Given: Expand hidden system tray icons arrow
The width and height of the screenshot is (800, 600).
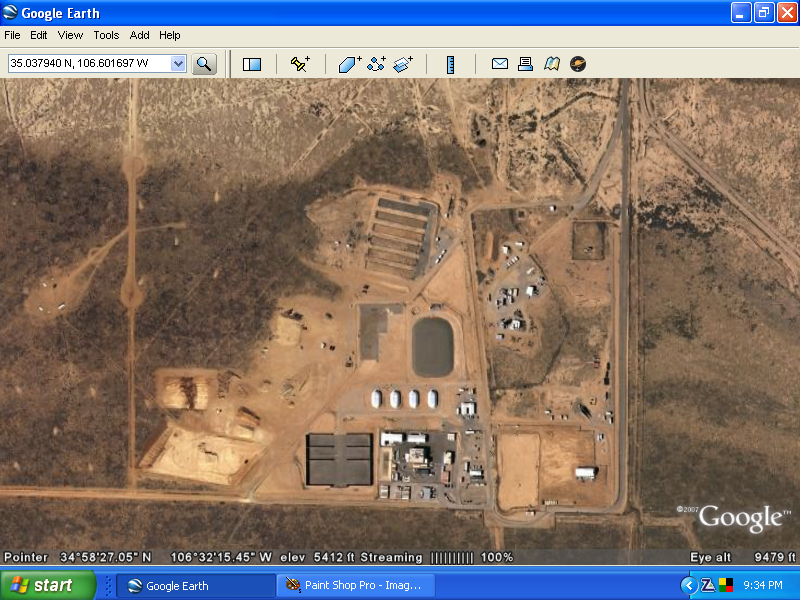Looking at the screenshot, I should pos(689,585).
